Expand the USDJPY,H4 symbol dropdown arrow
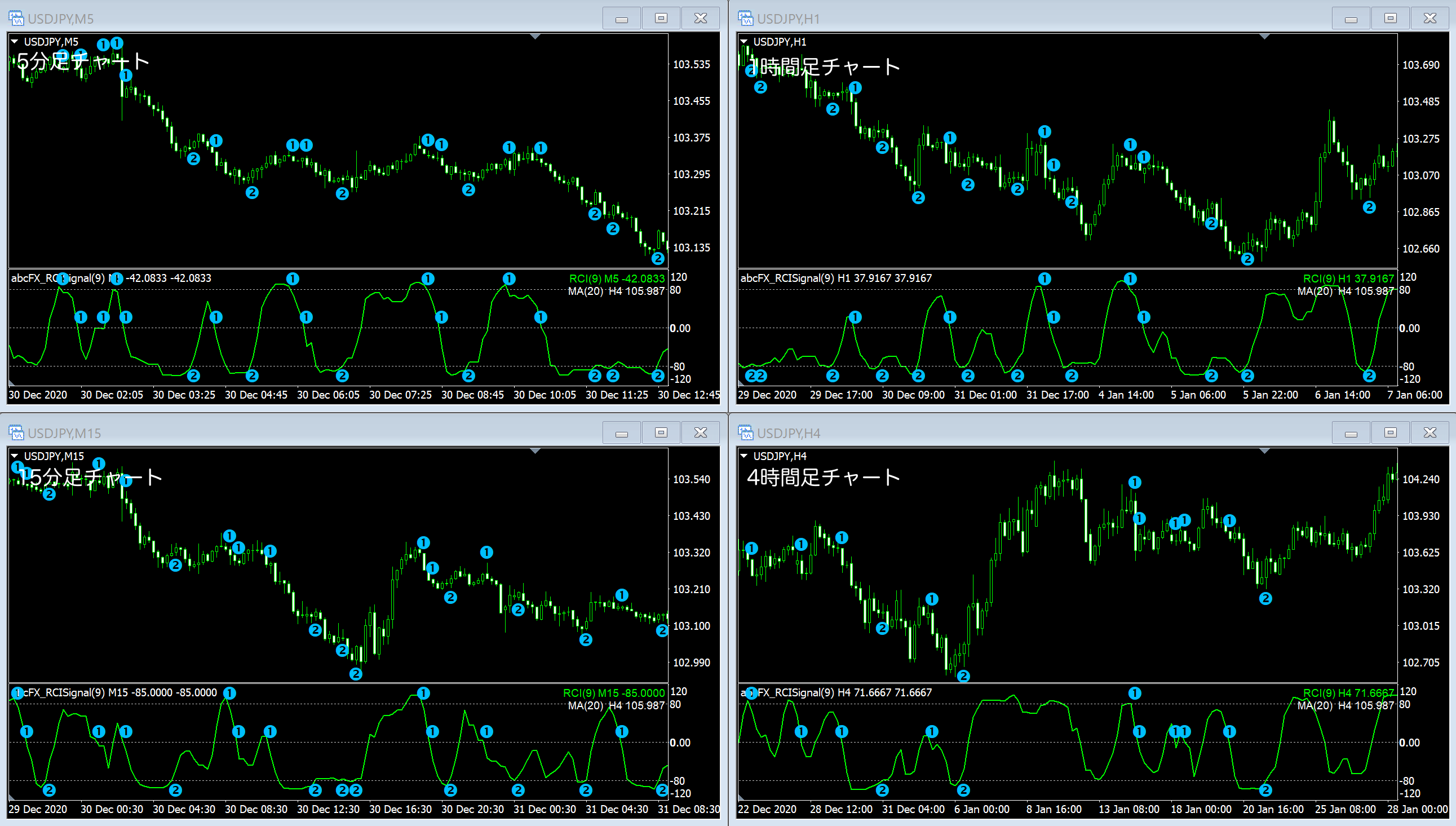The width and height of the screenshot is (1456, 826). (745, 456)
